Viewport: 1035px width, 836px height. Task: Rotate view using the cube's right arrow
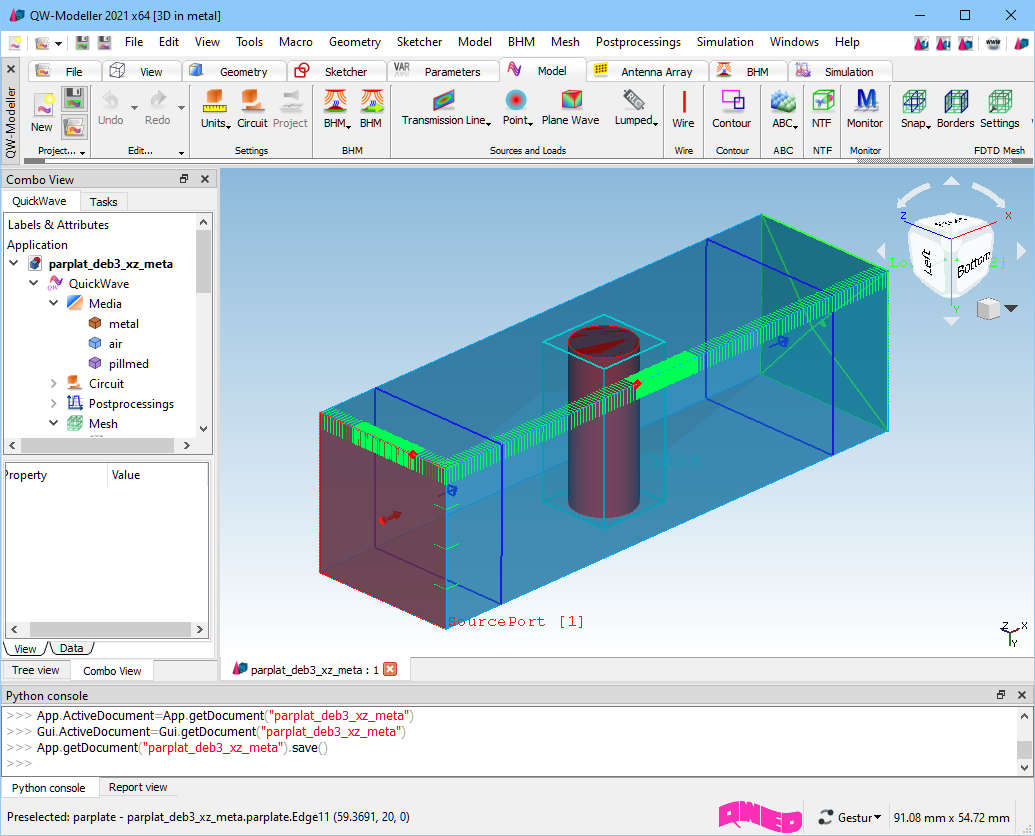[1021, 251]
